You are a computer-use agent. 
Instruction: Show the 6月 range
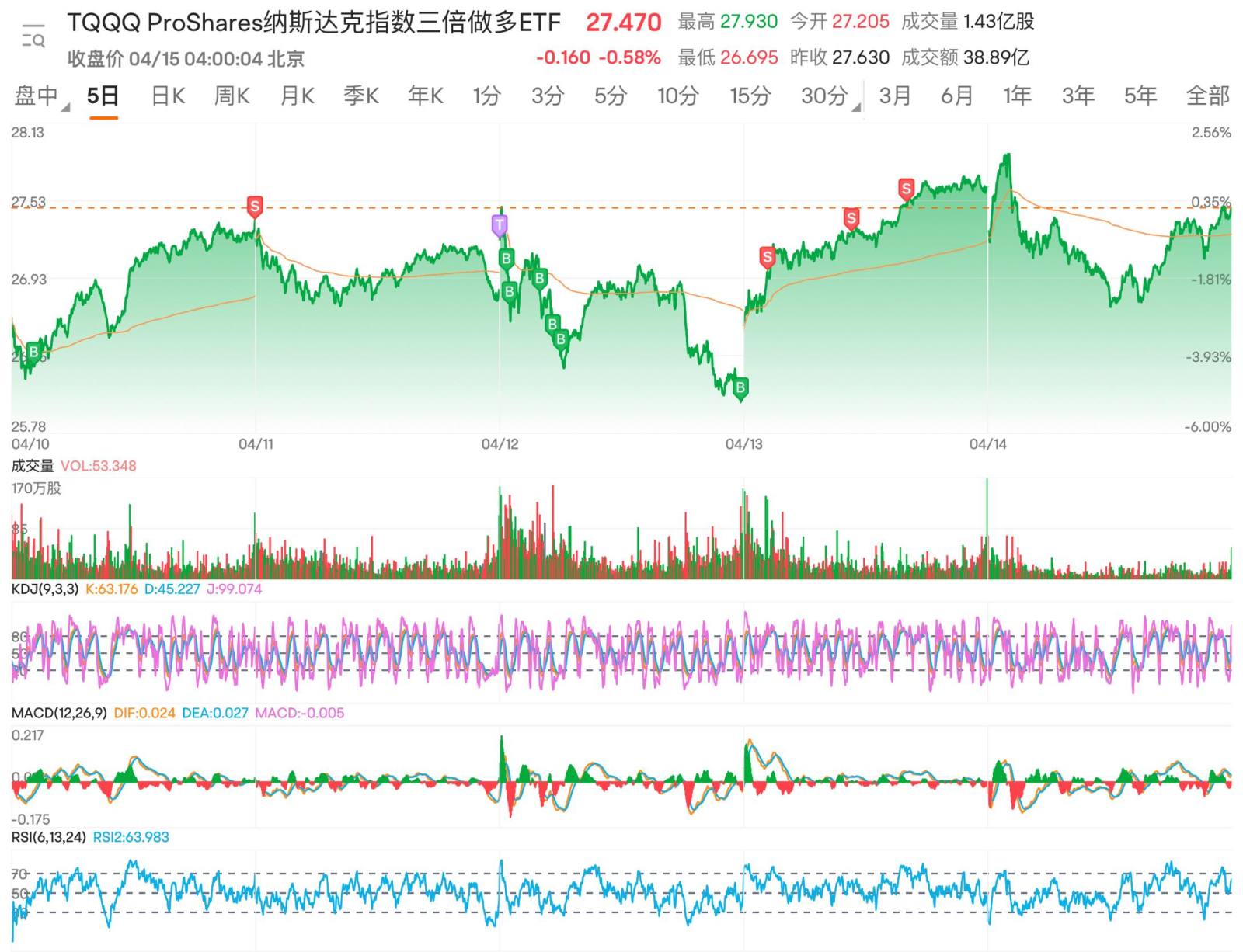(x=957, y=96)
